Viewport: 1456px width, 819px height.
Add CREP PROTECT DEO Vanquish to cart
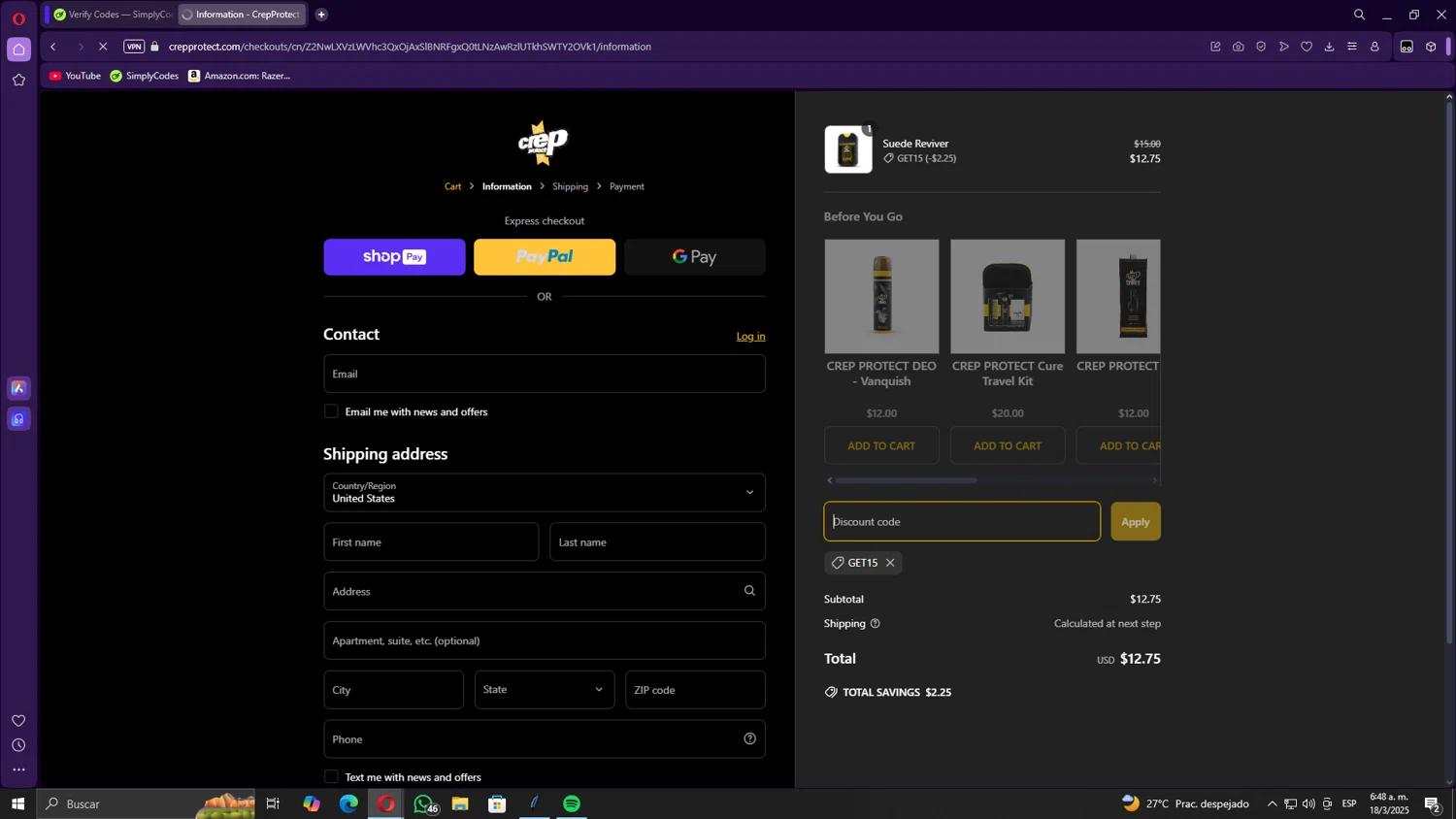tap(881, 446)
